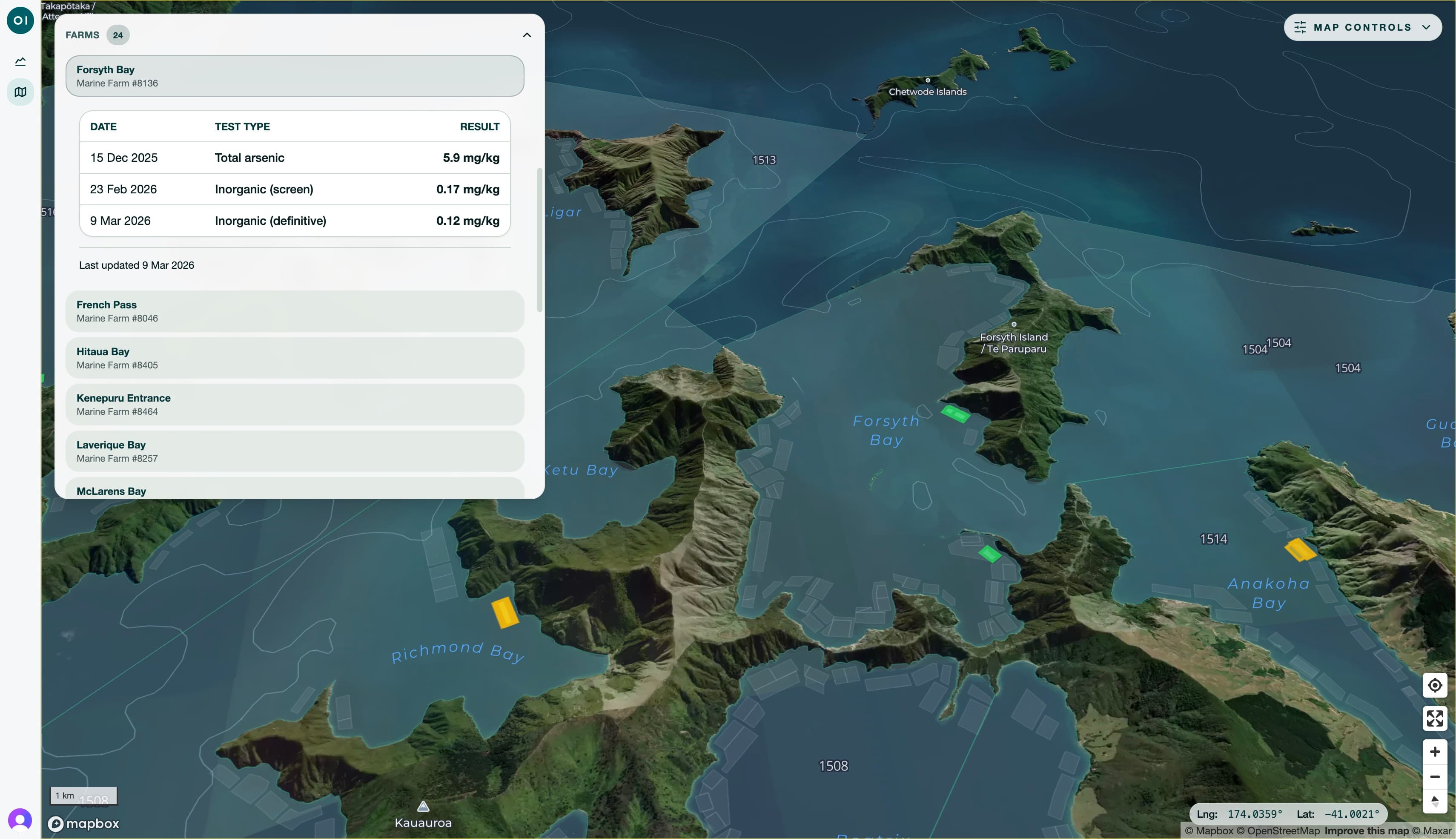Click the geolocate icon on the map
The image size is (1456, 839).
(x=1435, y=685)
